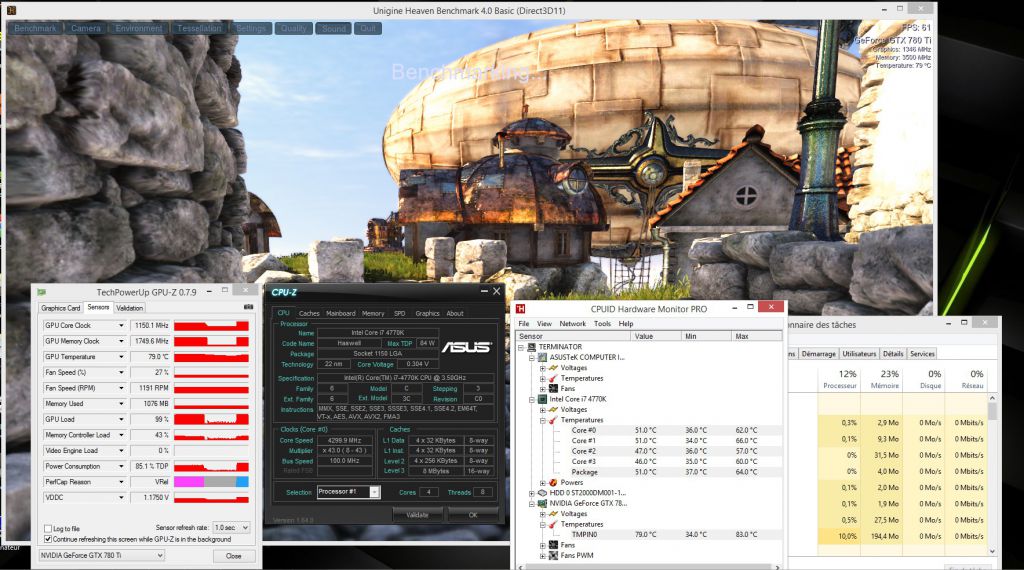The image size is (1024, 570).
Task: Click the CPU-Z Core Speed value 4299.9 MHz
Action: tap(344, 441)
